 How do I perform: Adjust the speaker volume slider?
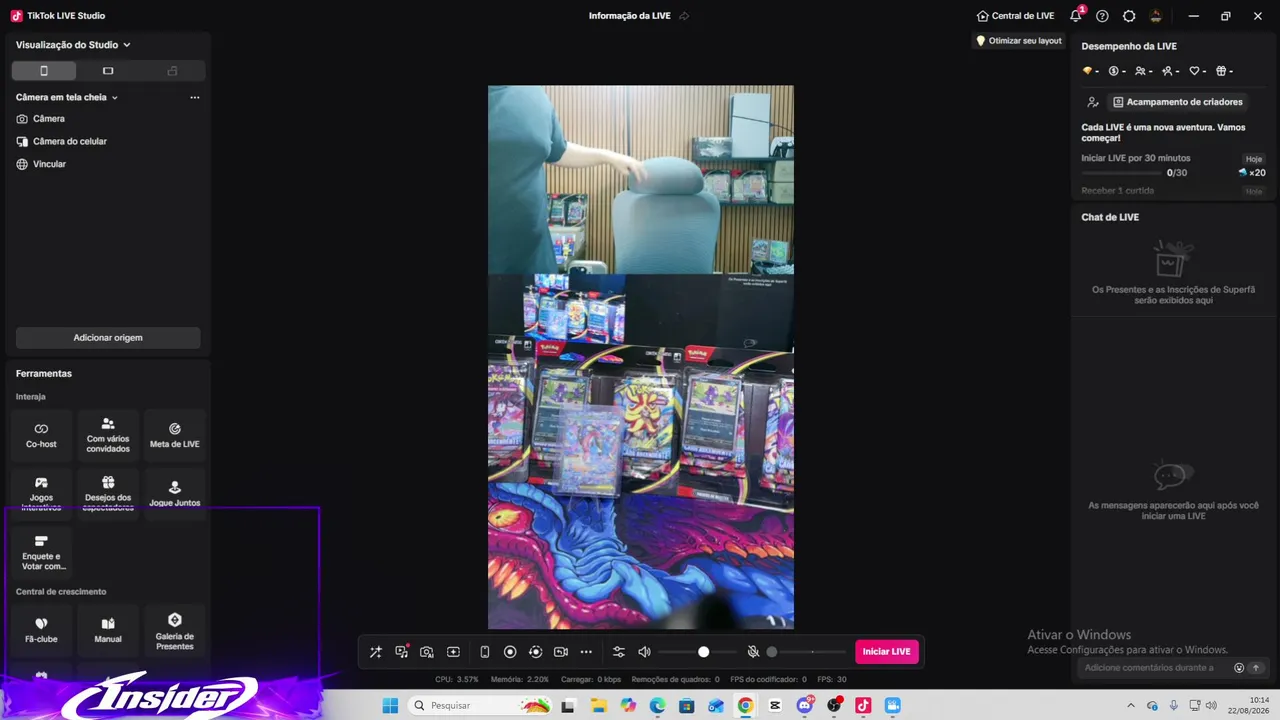pos(697,652)
